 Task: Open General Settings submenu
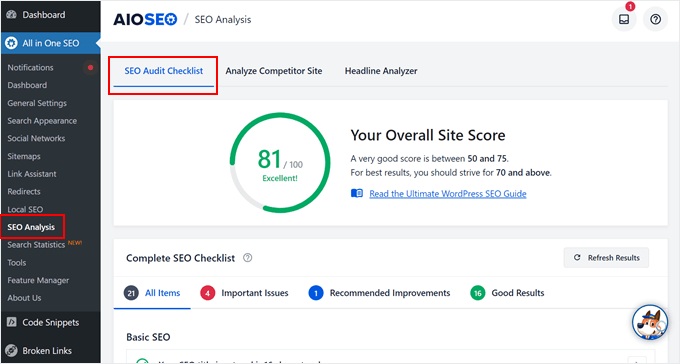tap(37, 103)
